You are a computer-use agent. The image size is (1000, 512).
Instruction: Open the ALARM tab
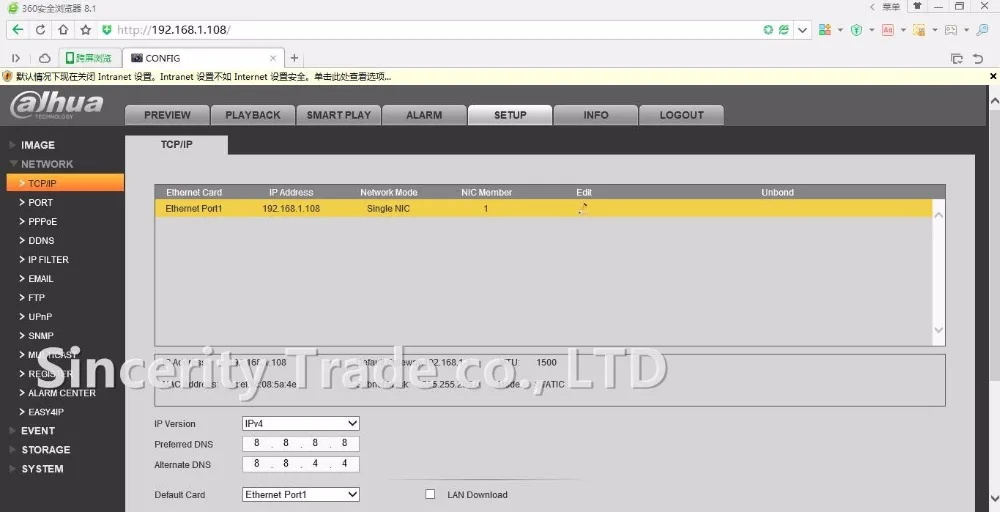click(424, 115)
